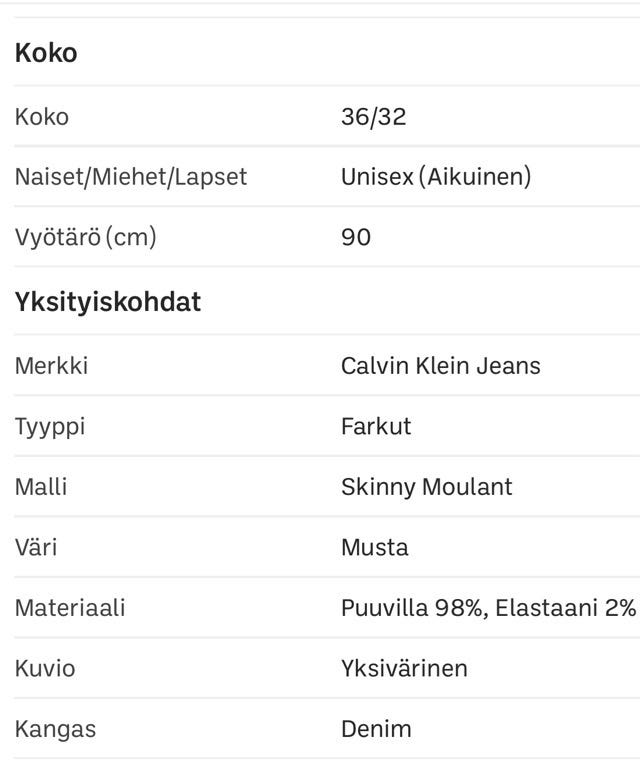Click the Malli row label
Viewport: 640px width, 768px height.
point(41,487)
